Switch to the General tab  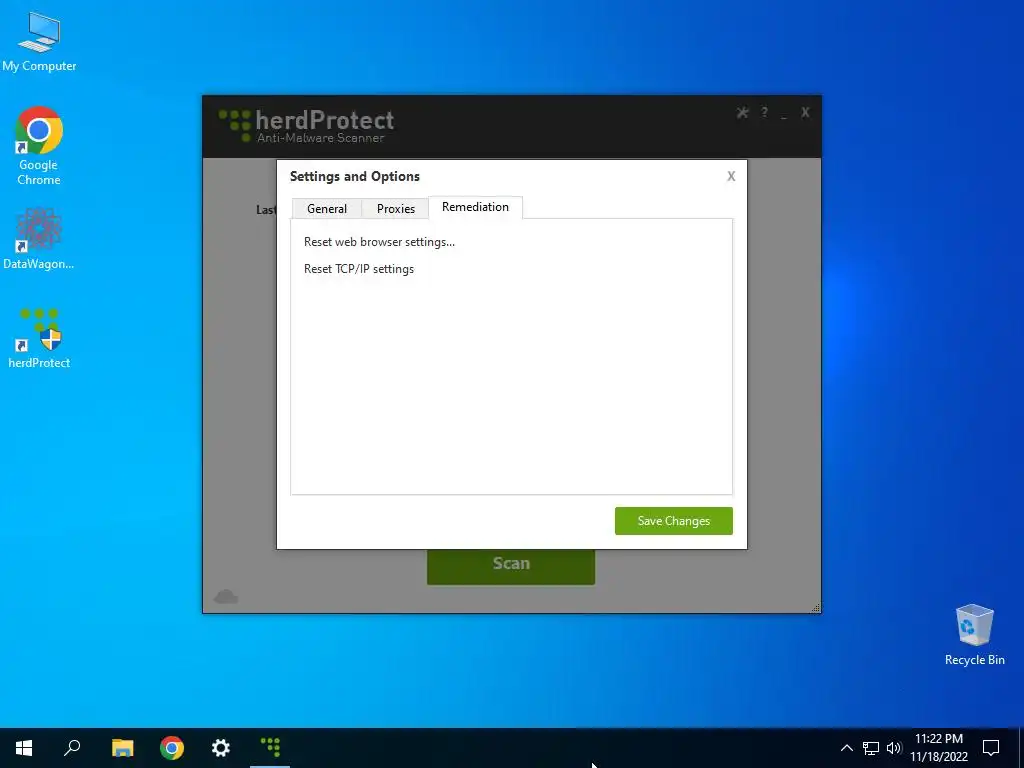tap(327, 208)
